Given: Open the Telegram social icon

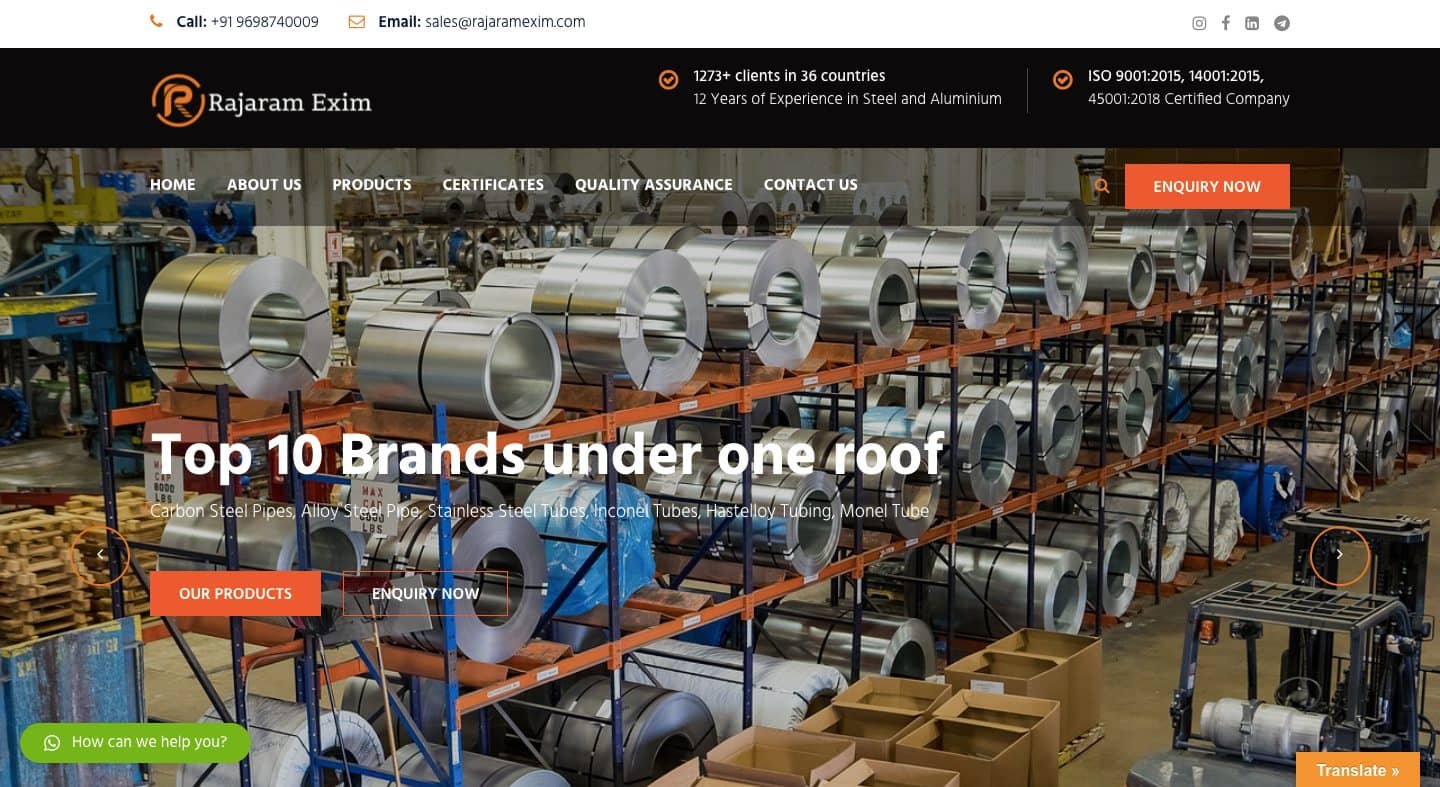Looking at the screenshot, I should 1282,23.
